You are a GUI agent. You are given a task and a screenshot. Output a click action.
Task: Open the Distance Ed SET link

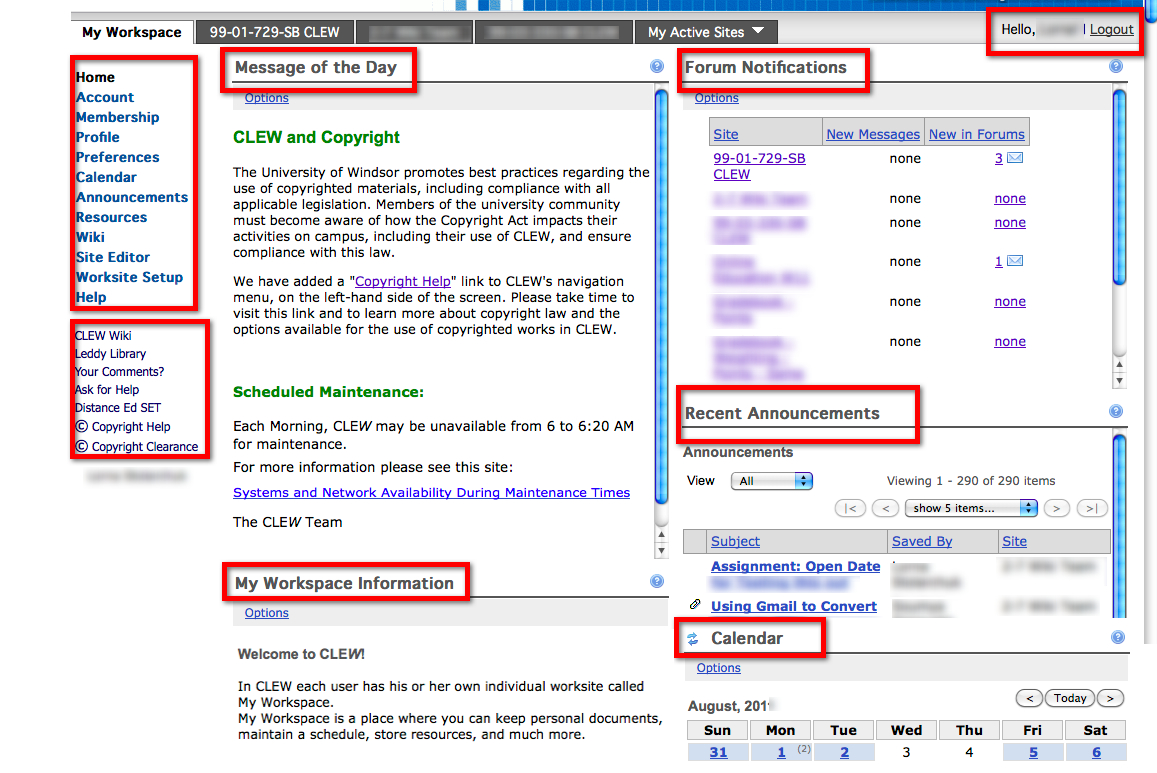pyautogui.click(x=118, y=408)
